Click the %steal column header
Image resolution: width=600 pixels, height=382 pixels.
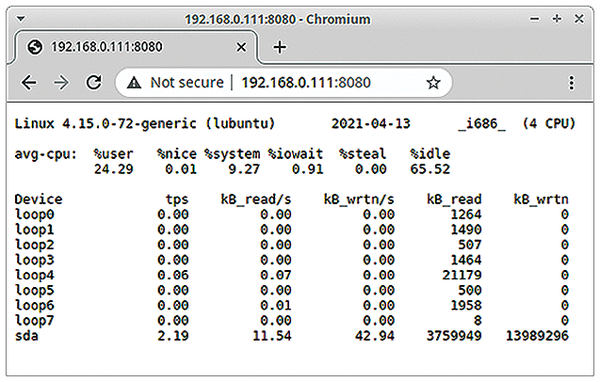tap(362, 154)
